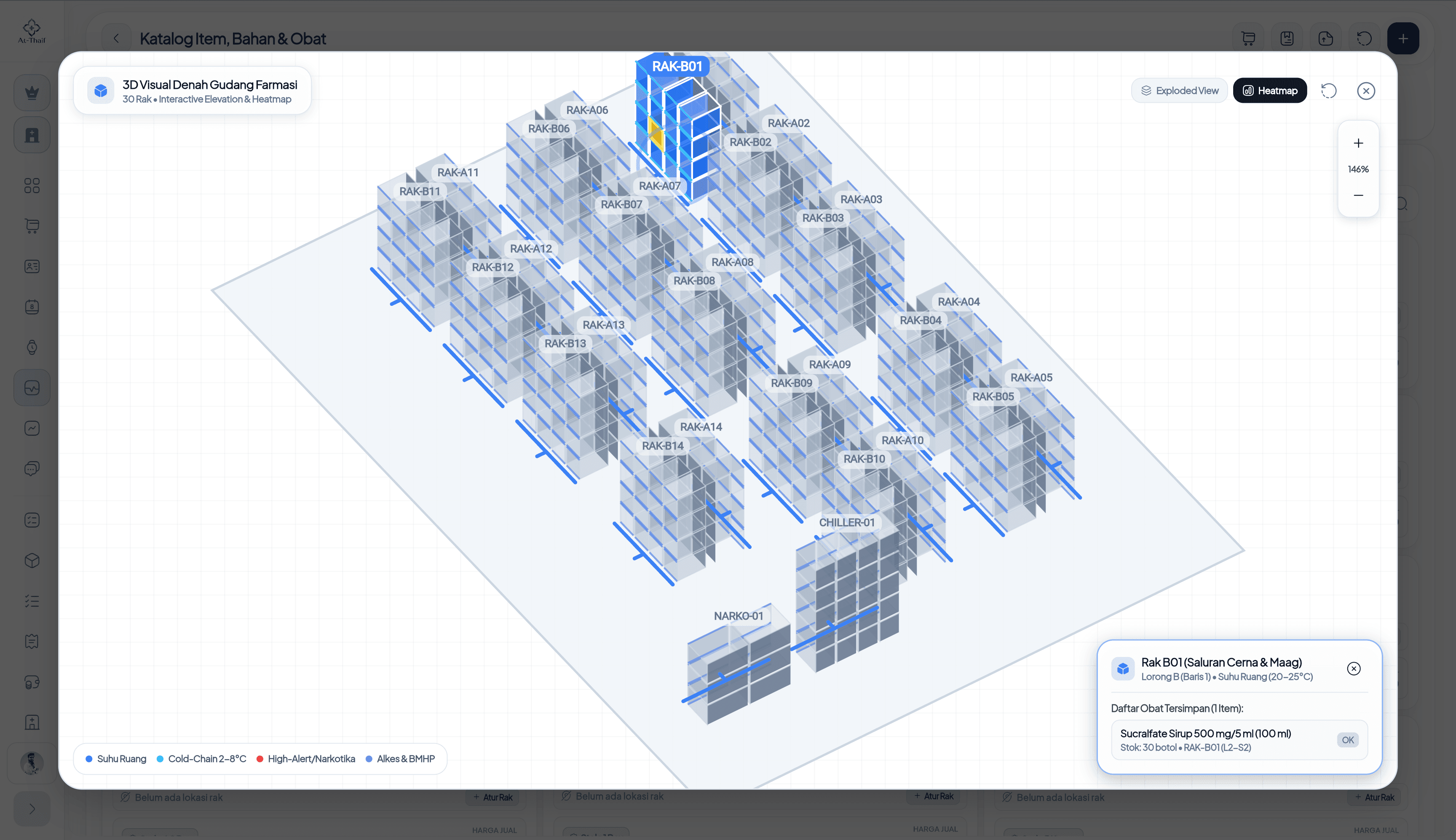
Task: Click the upload file icon in top toolbar
Action: 1325,38
